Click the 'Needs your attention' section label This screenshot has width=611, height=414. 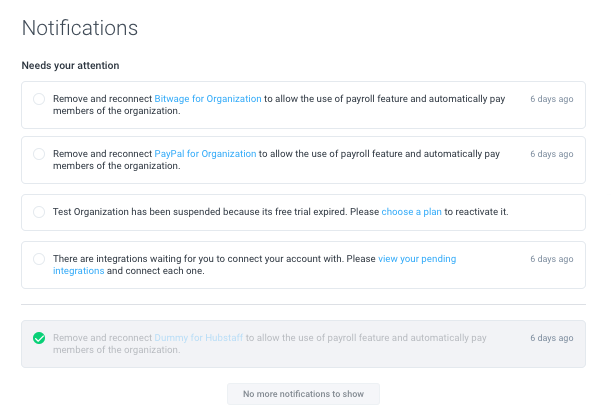pos(71,65)
